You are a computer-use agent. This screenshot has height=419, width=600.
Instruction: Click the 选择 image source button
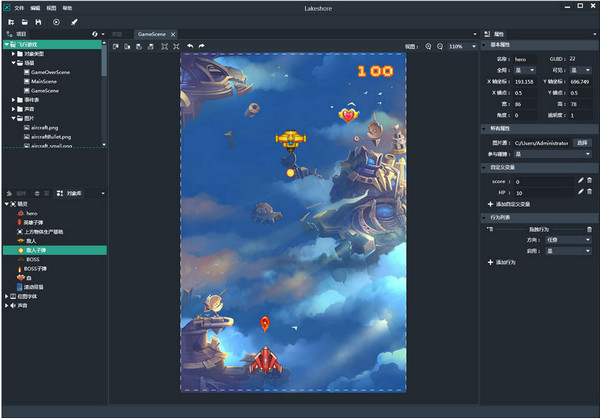(583, 143)
